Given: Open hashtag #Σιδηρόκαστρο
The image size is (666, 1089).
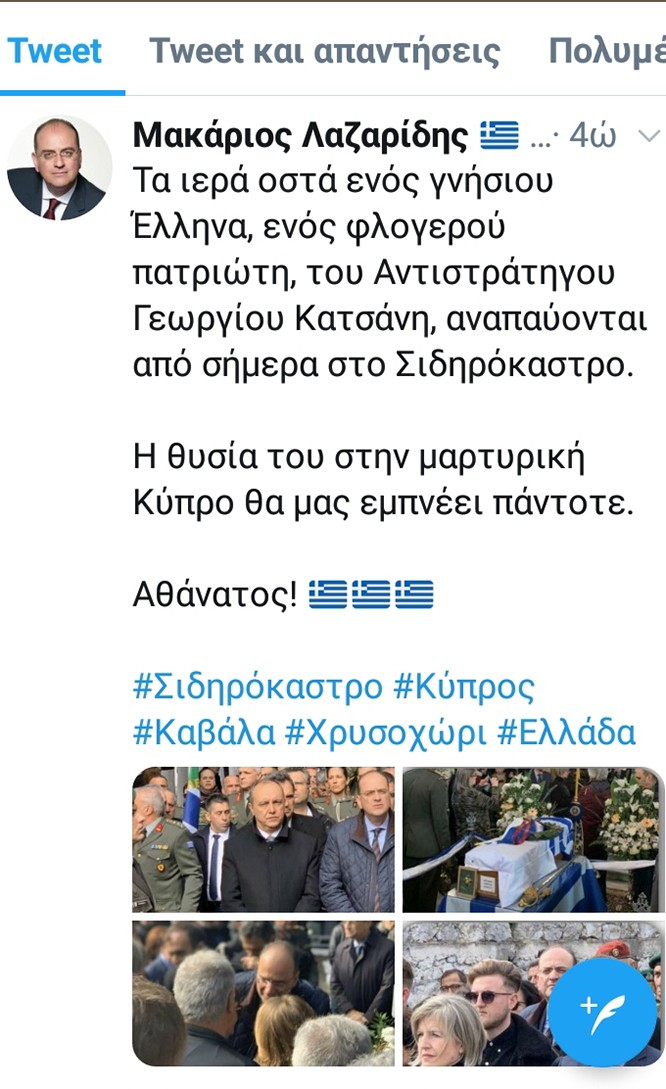Looking at the screenshot, I should tap(258, 687).
